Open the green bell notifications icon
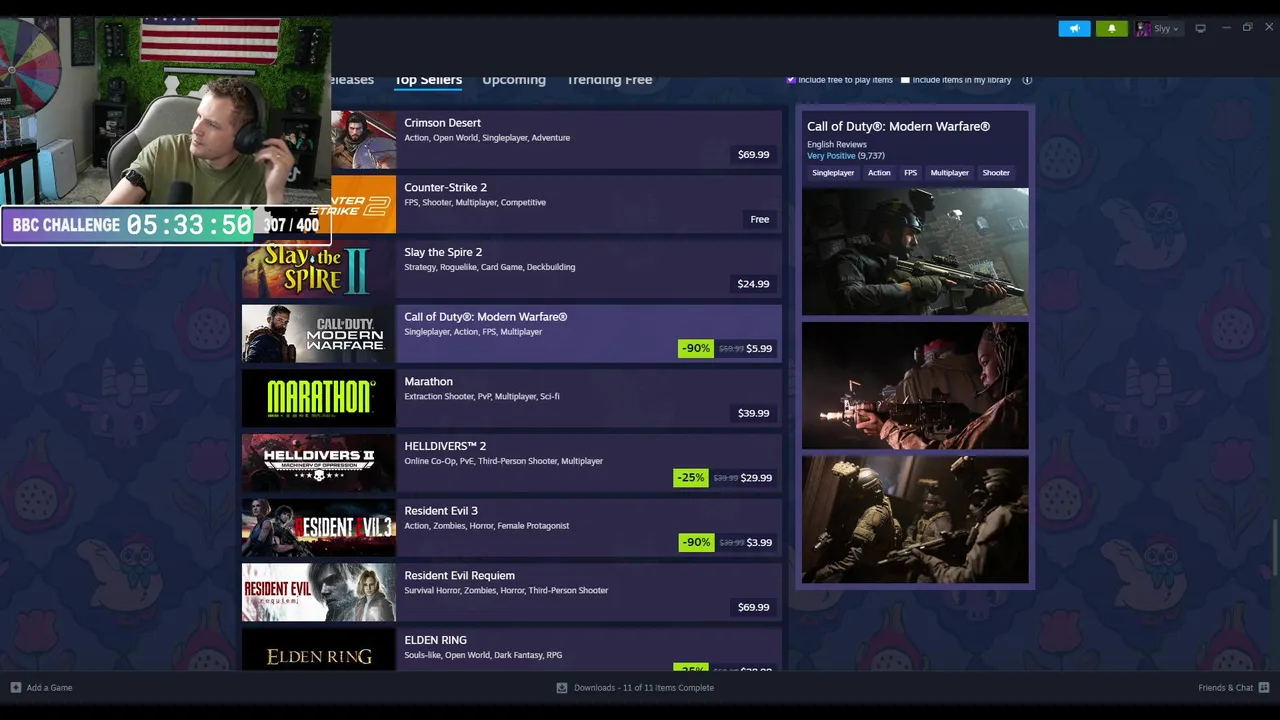1280x720 pixels. point(1111,29)
